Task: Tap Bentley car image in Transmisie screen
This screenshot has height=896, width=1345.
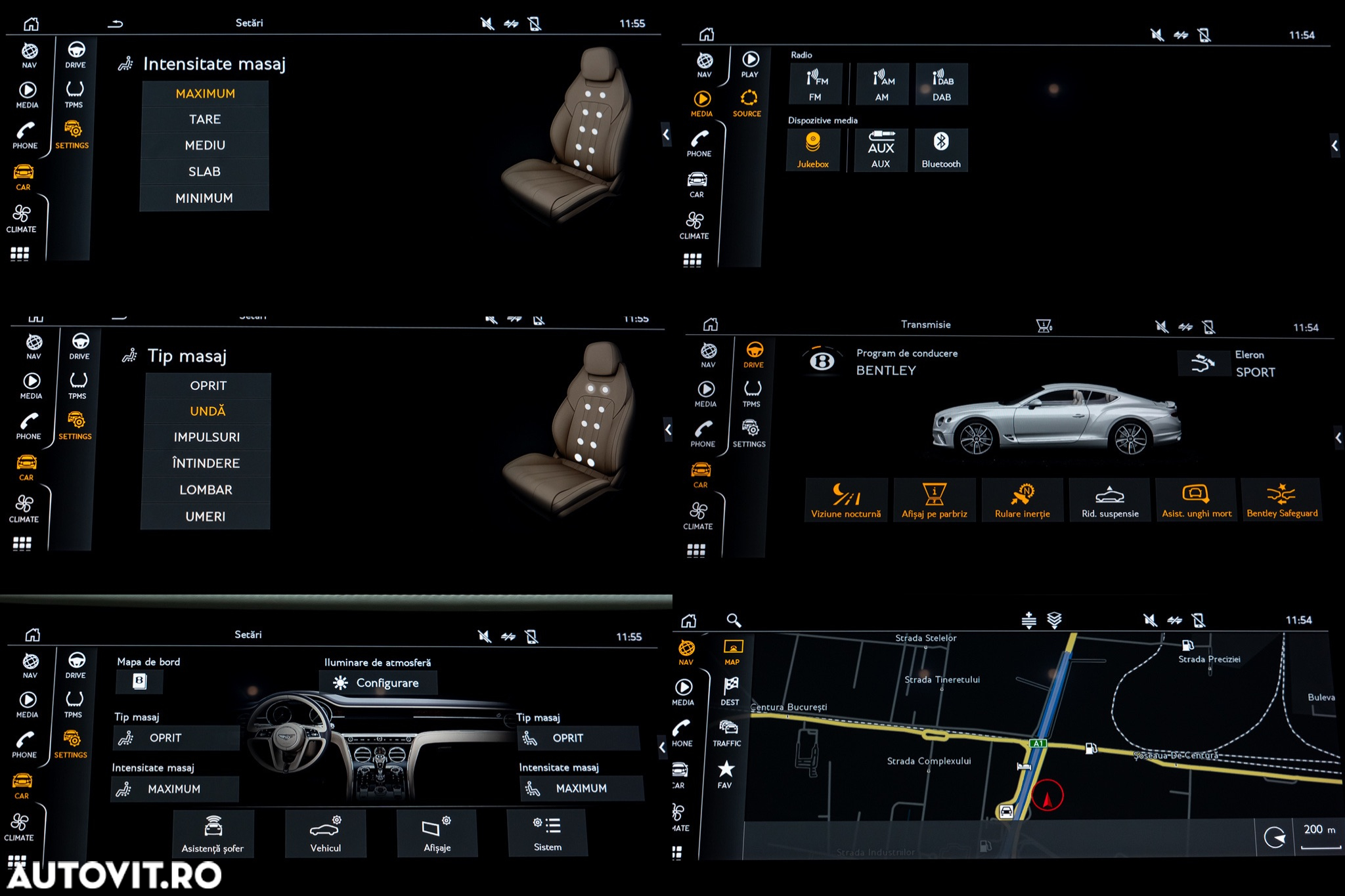Action: tap(1055, 420)
